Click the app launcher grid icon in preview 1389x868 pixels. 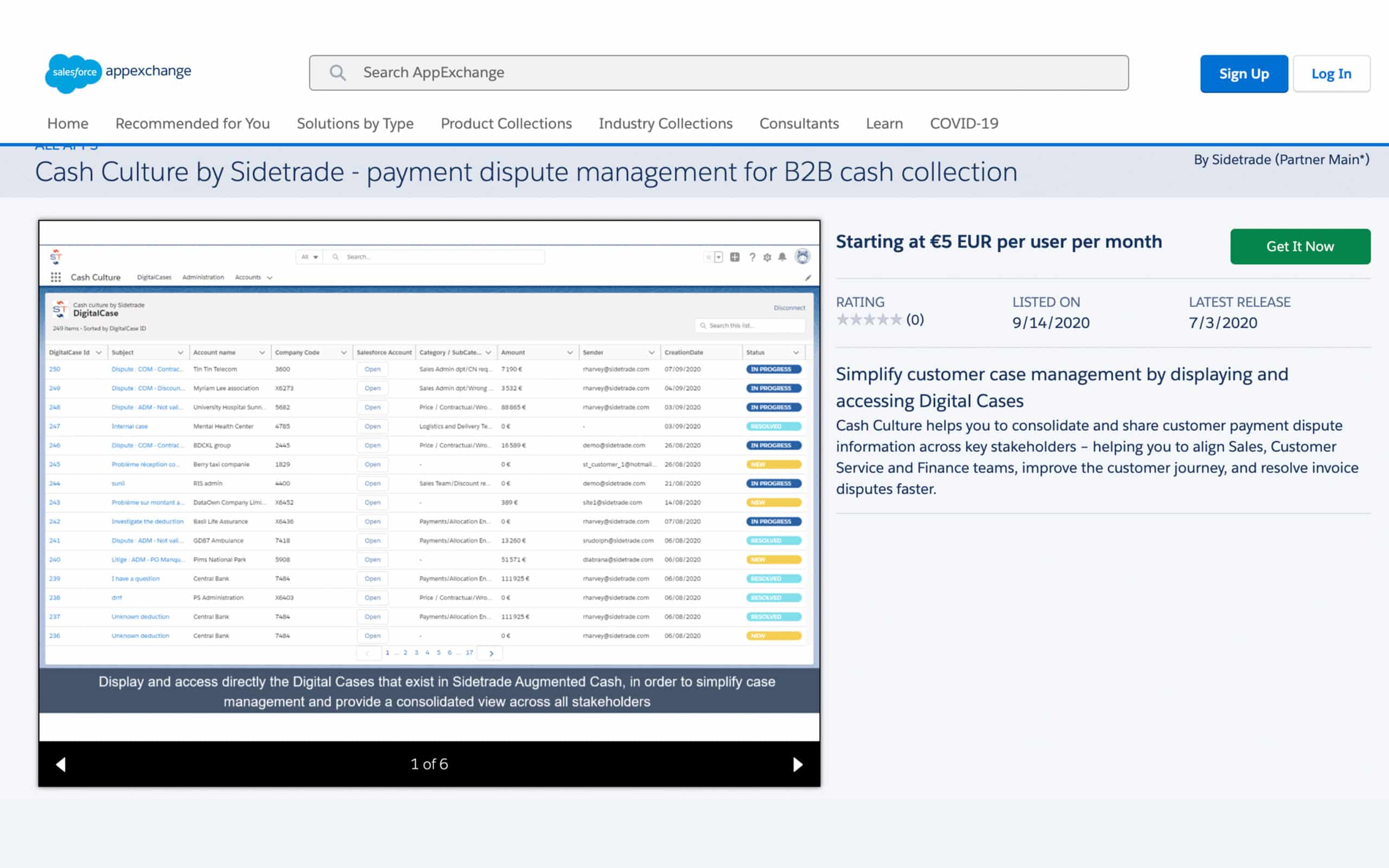pos(56,277)
